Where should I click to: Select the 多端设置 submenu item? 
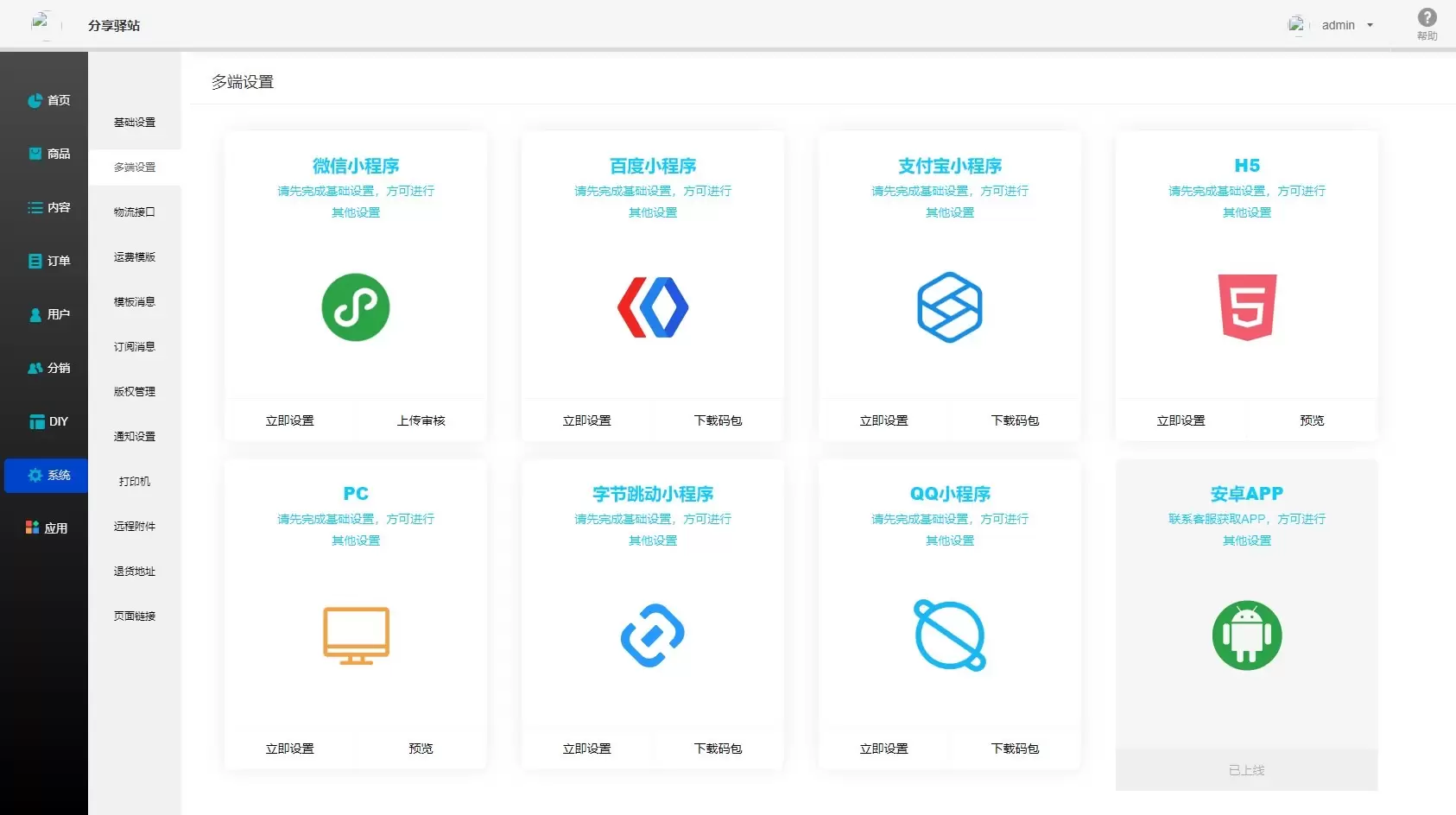point(135,167)
